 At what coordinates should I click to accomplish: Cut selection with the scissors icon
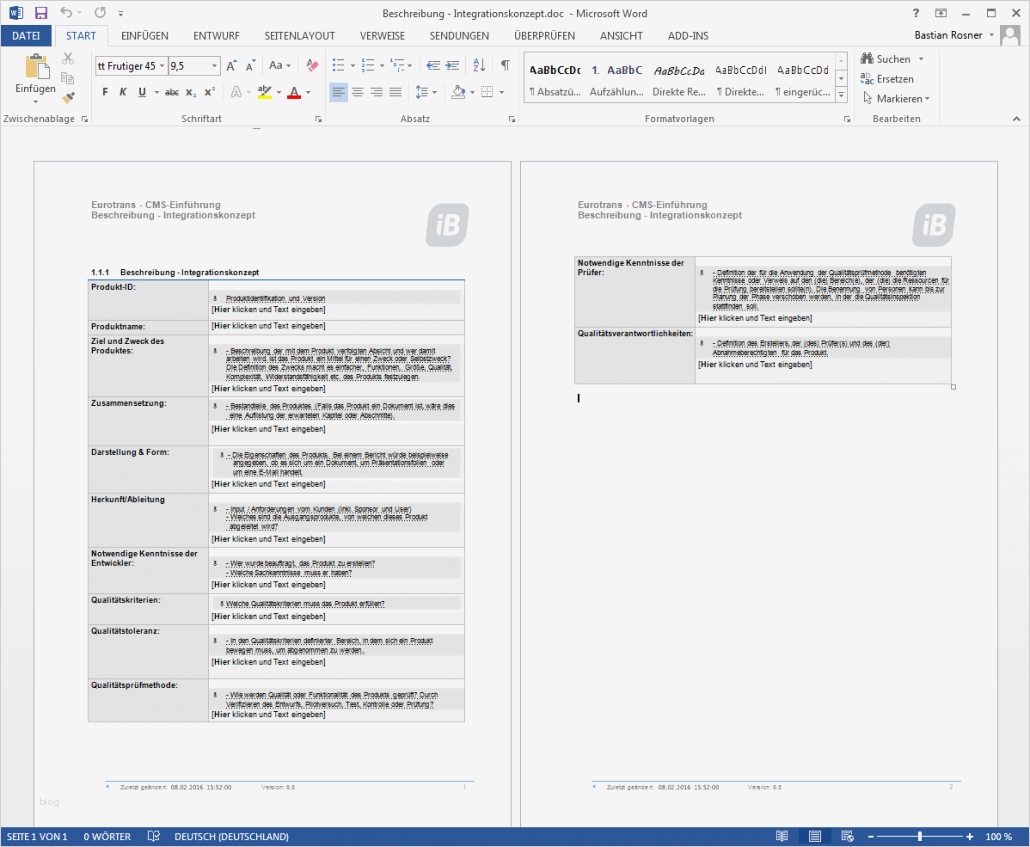tap(68, 59)
